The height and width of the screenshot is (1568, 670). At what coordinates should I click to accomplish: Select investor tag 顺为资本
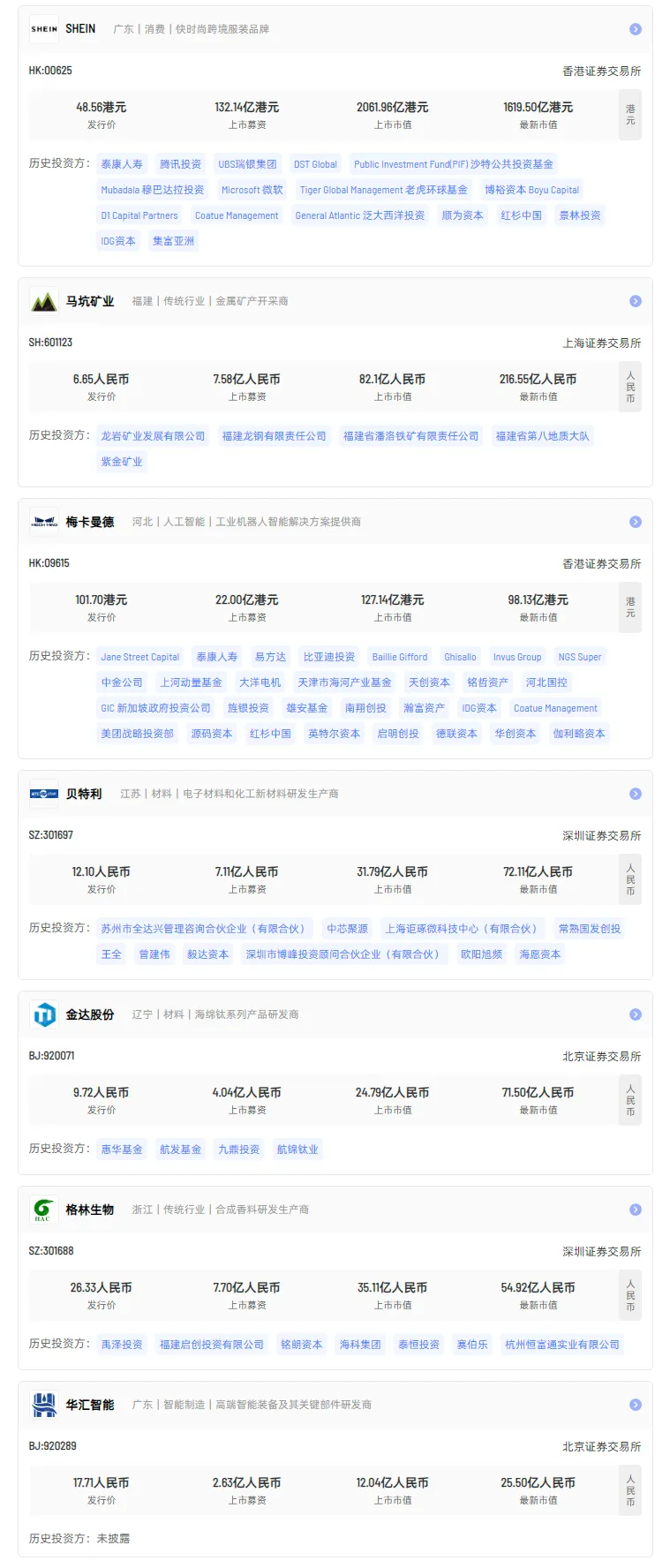point(463,215)
